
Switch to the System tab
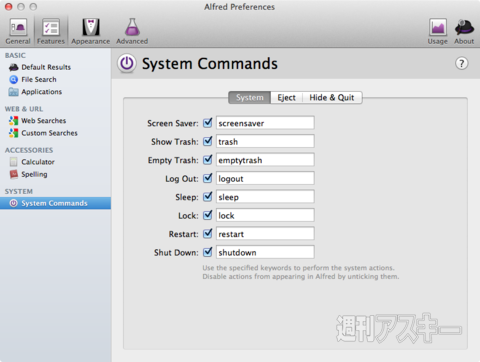(249, 97)
